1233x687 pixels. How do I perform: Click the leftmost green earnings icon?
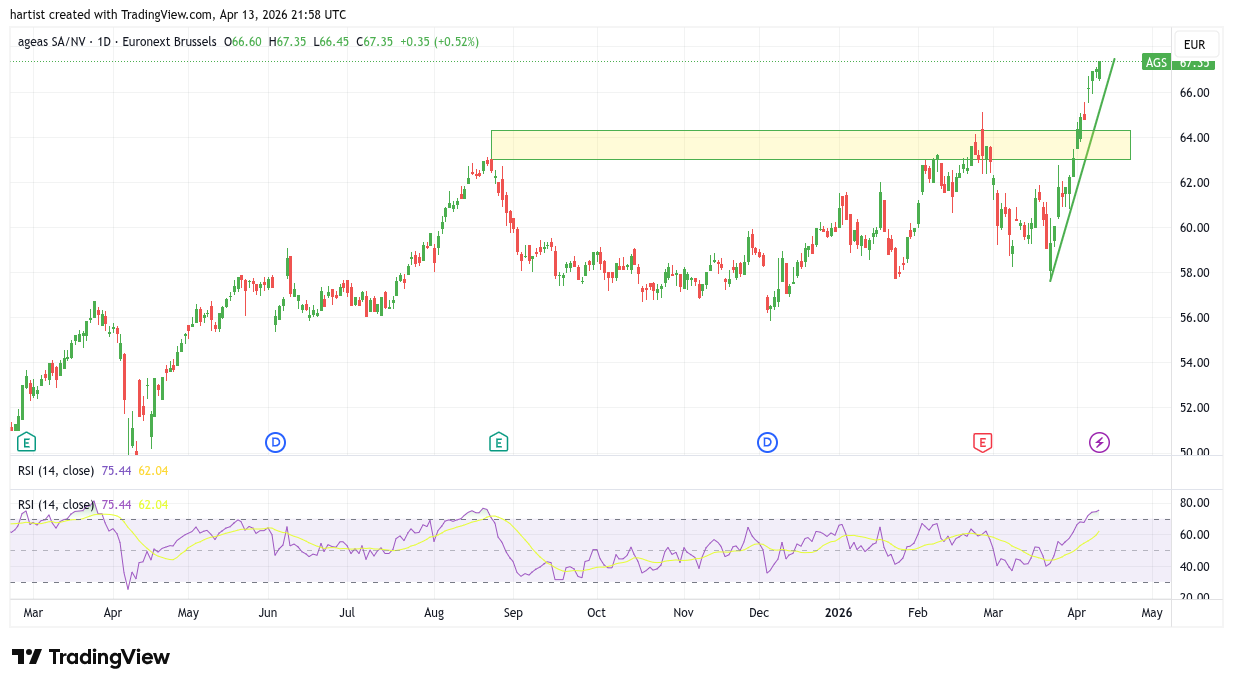[x=27, y=442]
